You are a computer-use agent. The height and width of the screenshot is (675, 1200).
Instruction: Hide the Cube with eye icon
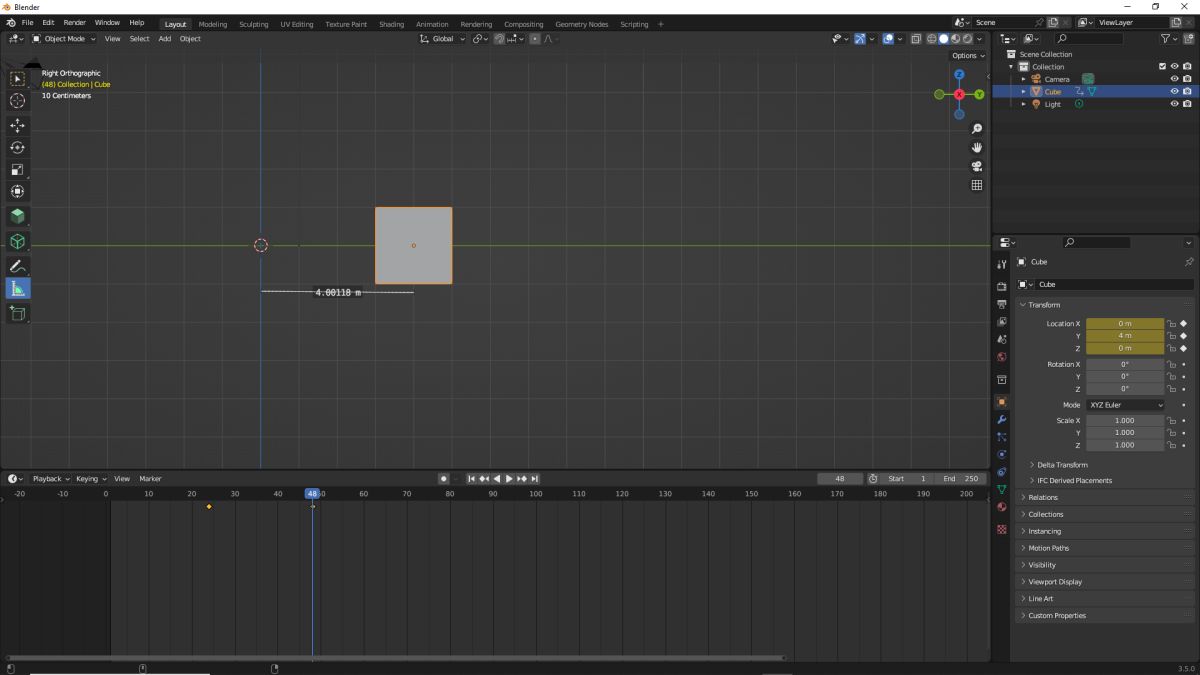(x=1175, y=92)
